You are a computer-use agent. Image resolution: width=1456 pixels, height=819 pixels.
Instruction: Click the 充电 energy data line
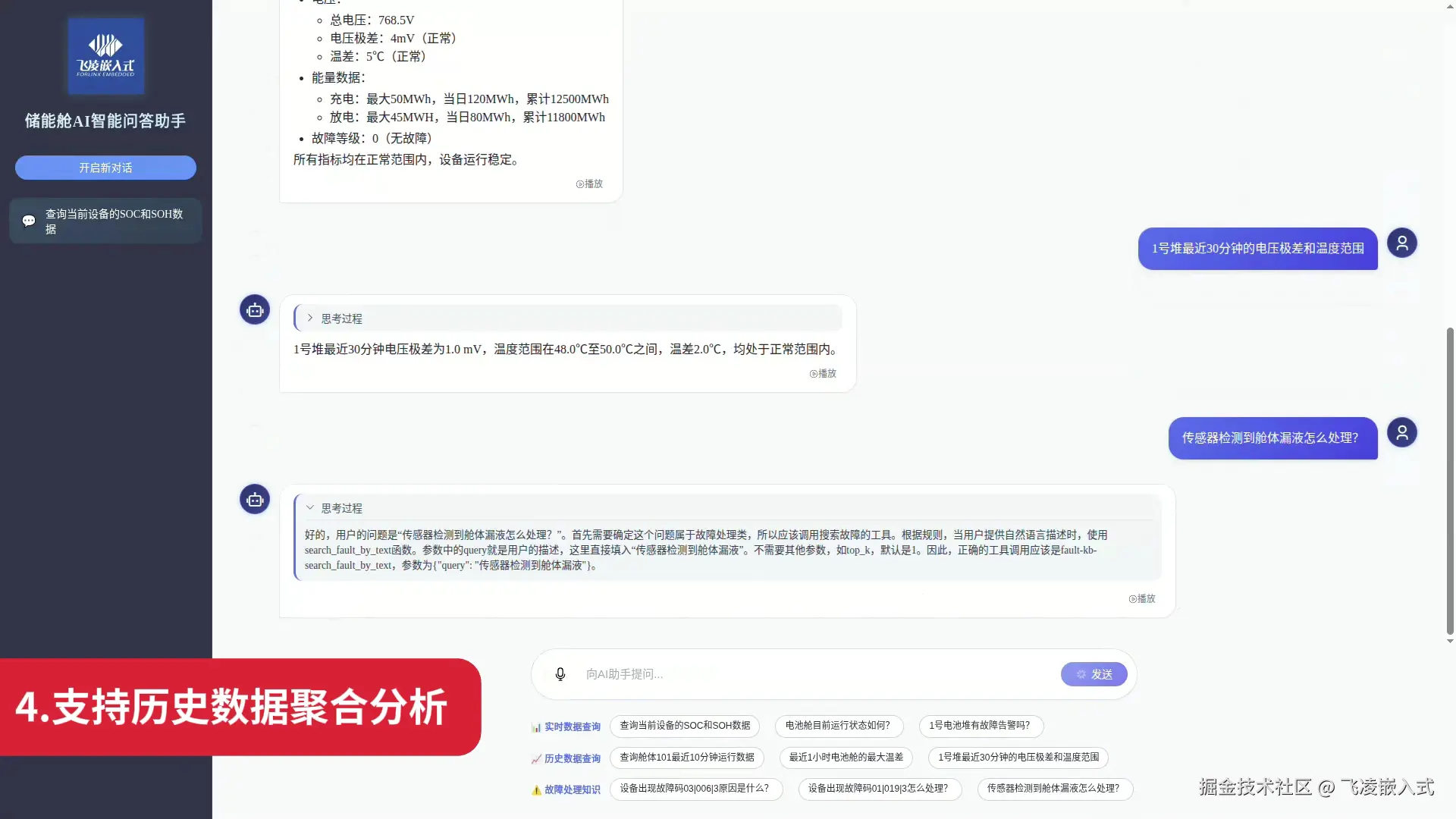coord(469,99)
